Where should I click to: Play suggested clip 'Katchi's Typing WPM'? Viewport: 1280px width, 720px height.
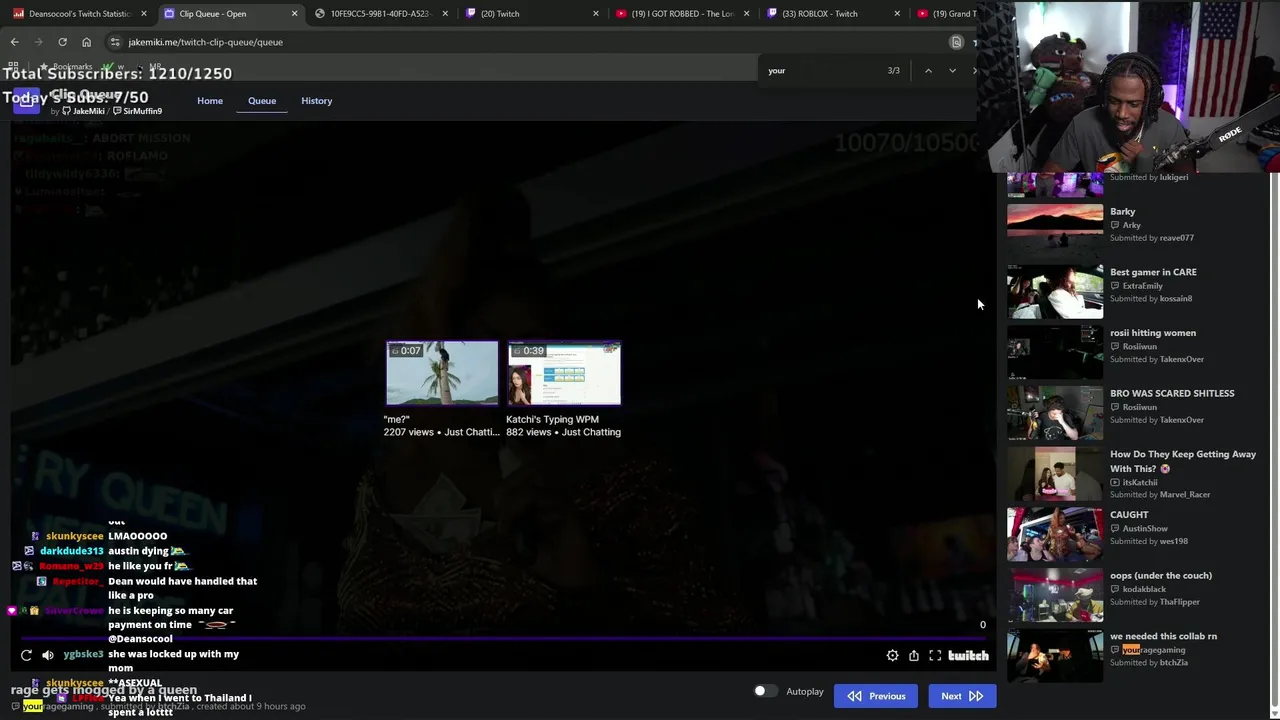click(x=564, y=373)
